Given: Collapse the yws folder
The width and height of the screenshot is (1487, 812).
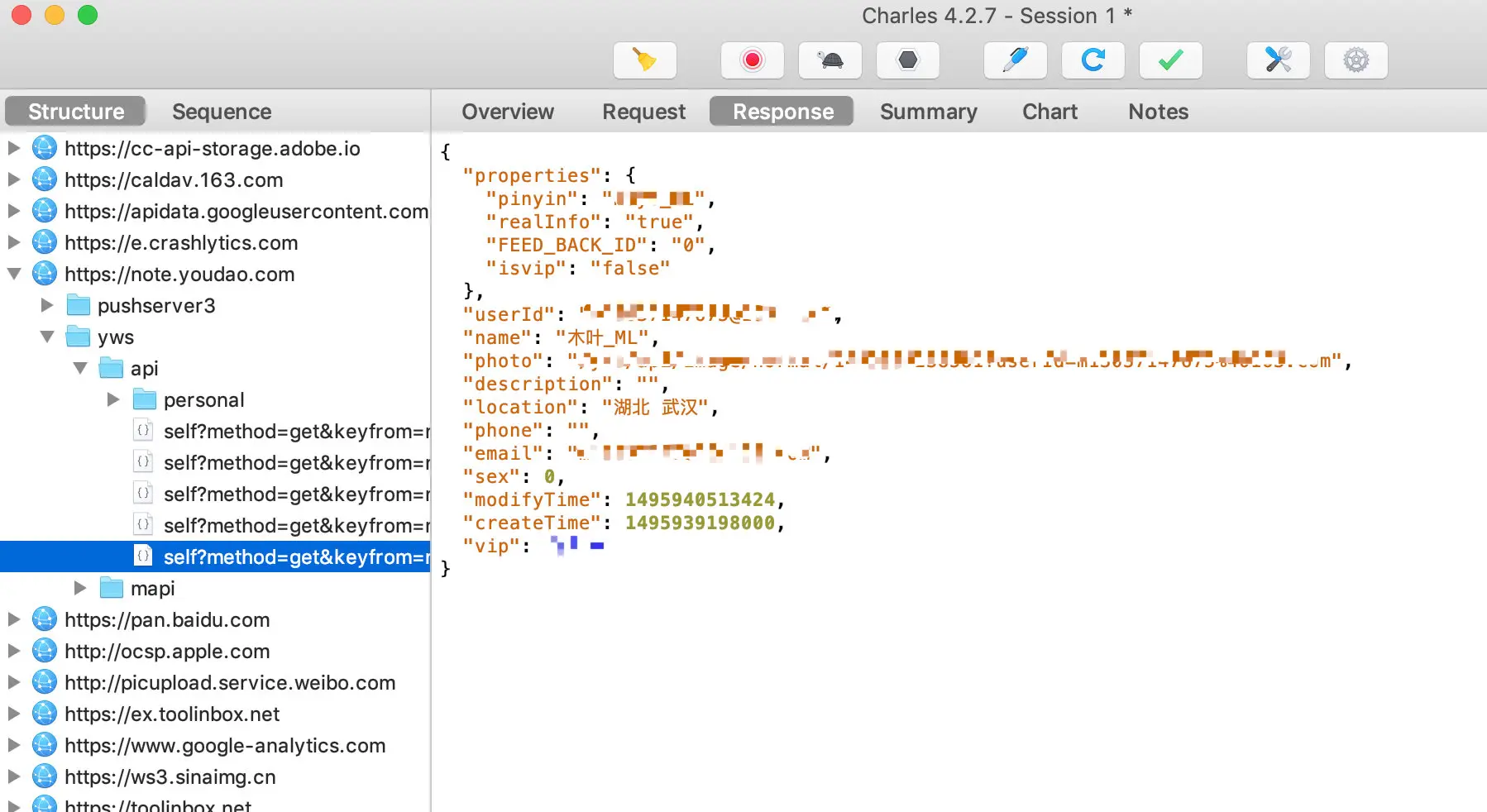Looking at the screenshot, I should [x=47, y=337].
